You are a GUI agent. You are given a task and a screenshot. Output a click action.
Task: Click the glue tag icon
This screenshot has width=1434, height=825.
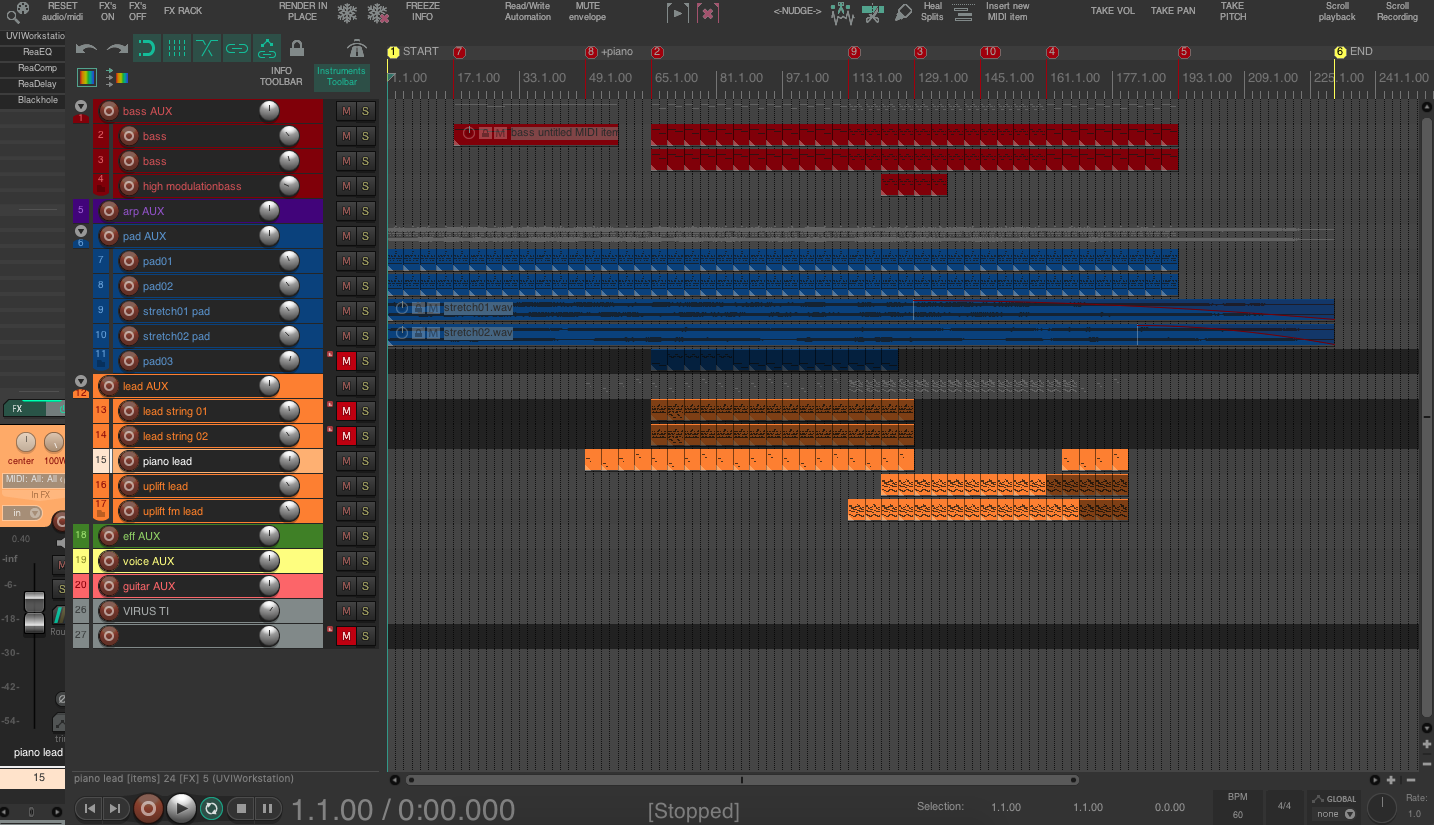click(903, 13)
